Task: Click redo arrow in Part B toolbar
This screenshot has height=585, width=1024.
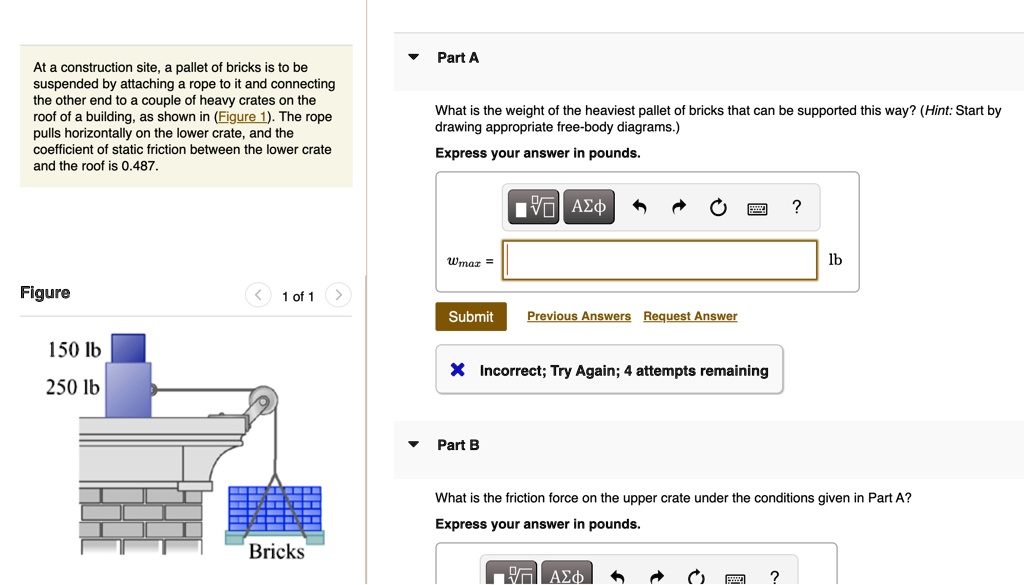Action: click(657, 577)
